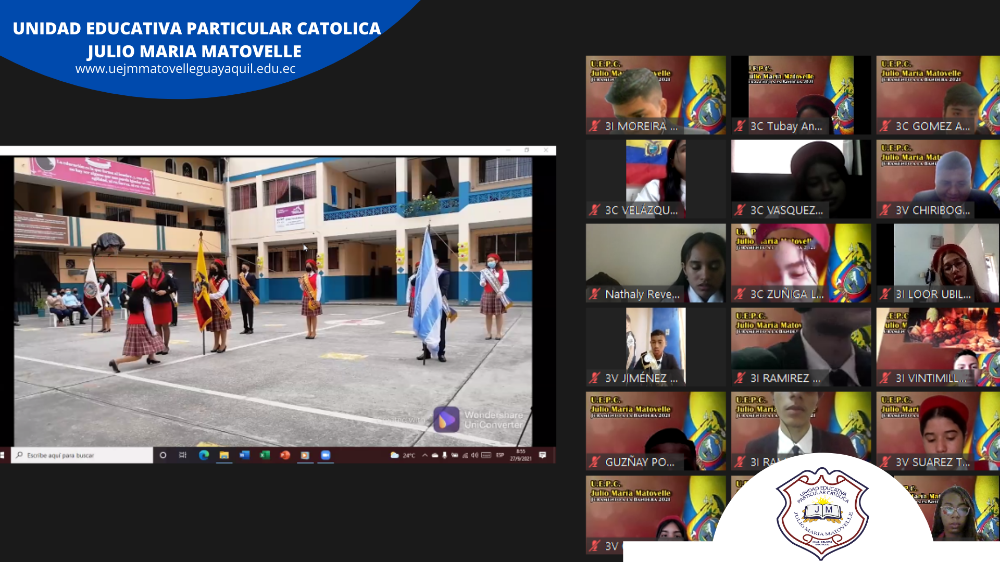Select the 3C VASQUEZ... participant video
Screen dimensions: 1000x562
point(801,179)
